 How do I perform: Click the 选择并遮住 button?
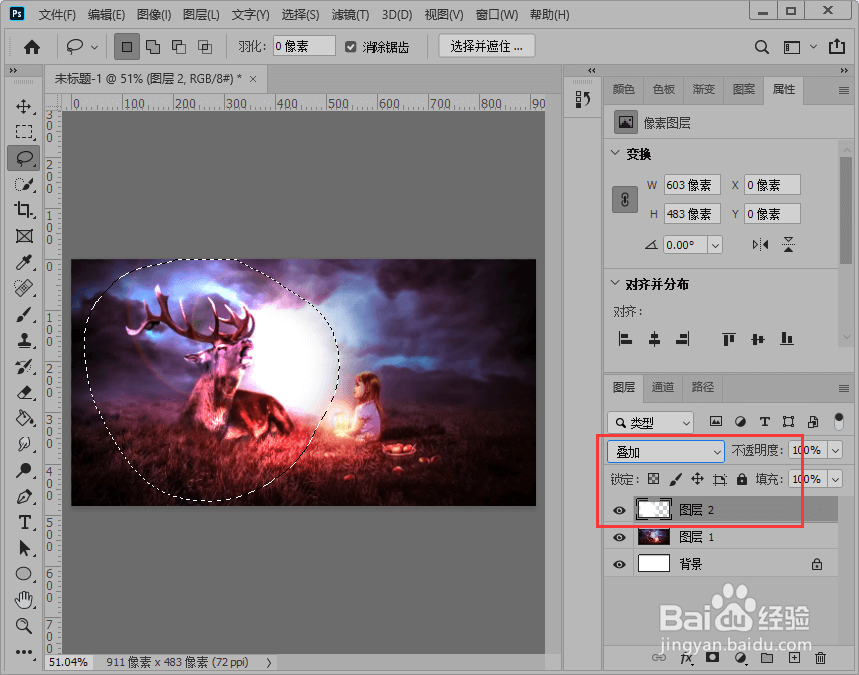[486, 46]
